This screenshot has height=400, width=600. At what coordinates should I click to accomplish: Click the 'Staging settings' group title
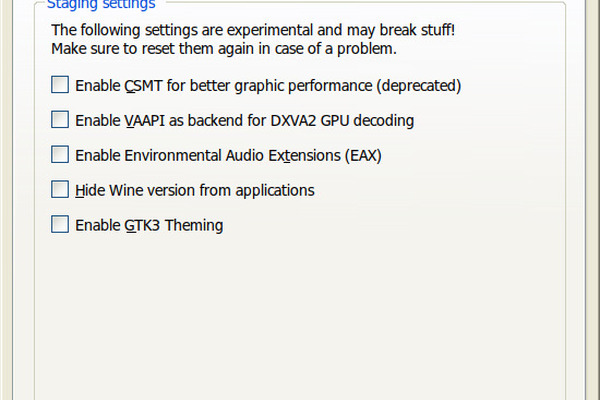click(100, 4)
